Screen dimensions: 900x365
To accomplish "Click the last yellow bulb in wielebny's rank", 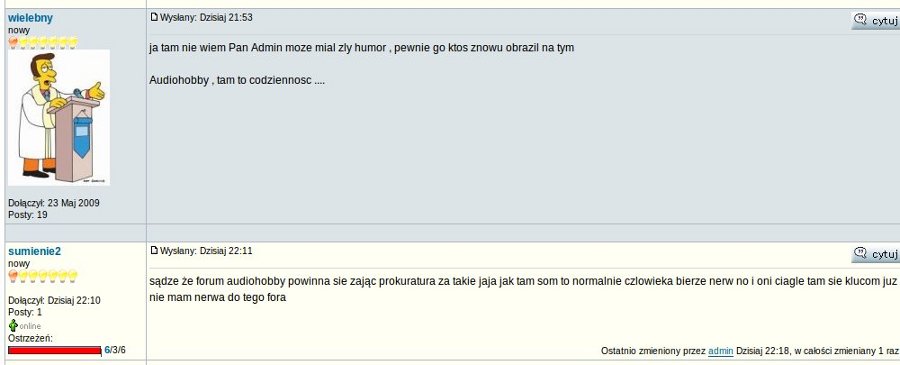I will 73,42.
